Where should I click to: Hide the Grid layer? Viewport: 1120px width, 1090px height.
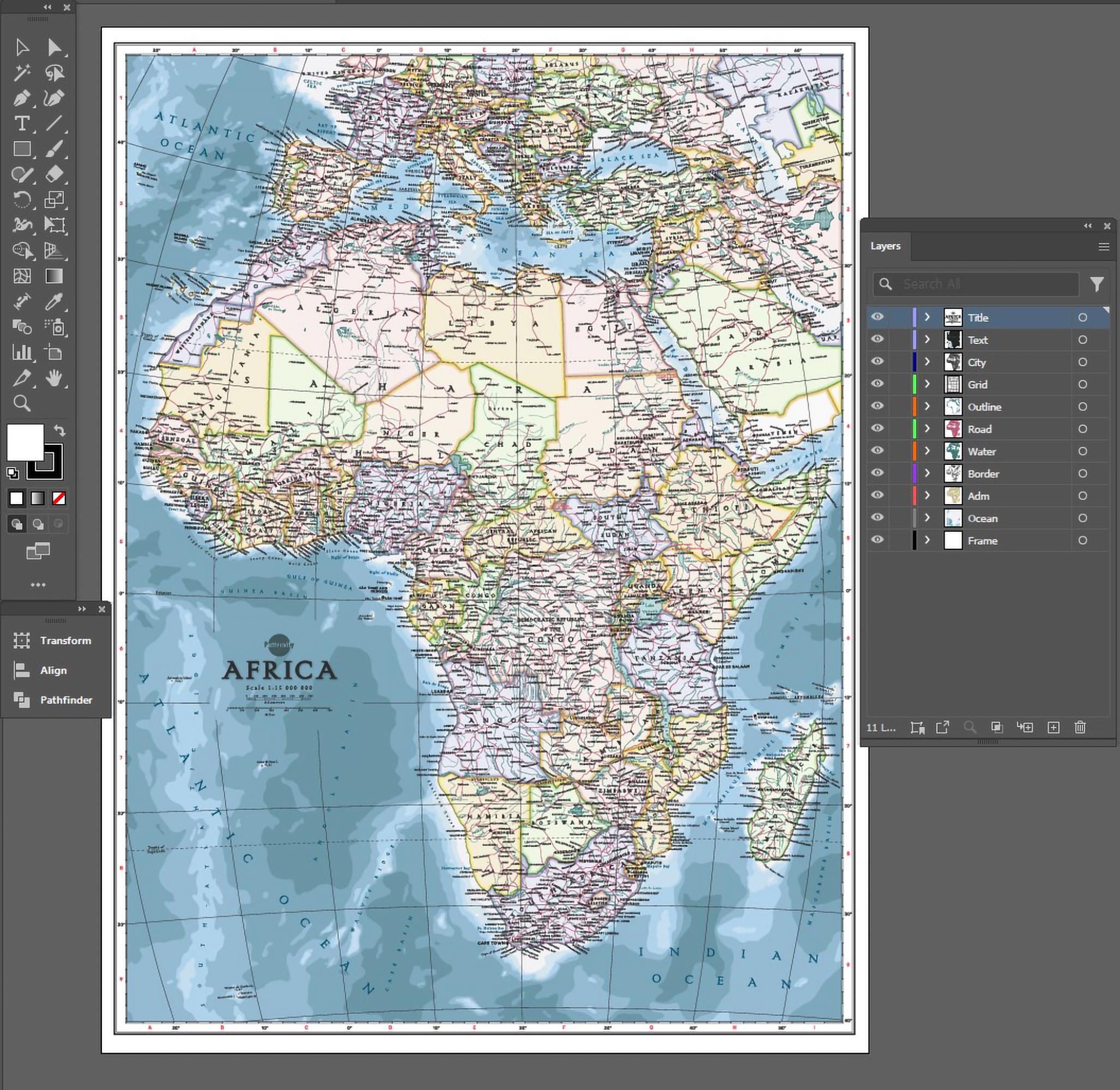point(877,384)
